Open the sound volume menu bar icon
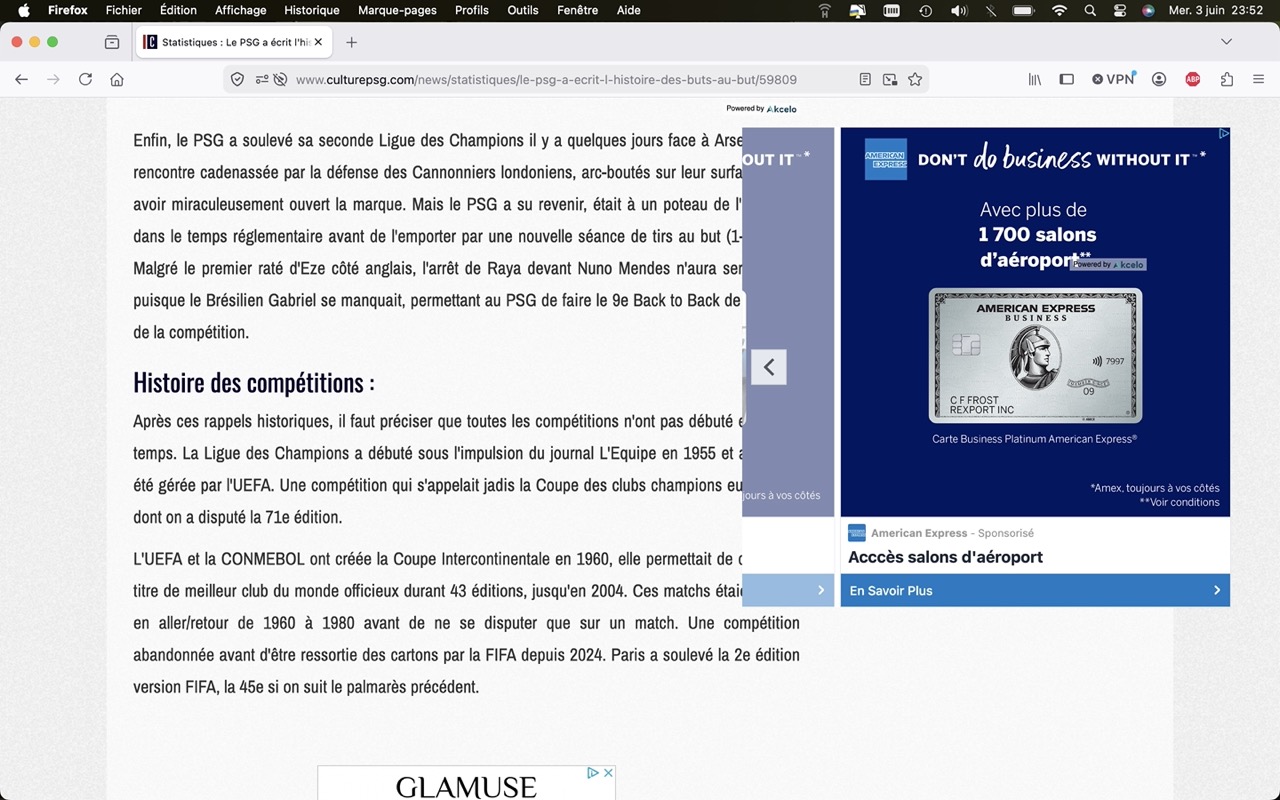The height and width of the screenshot is (800, 1280). (x=958, y=11)
